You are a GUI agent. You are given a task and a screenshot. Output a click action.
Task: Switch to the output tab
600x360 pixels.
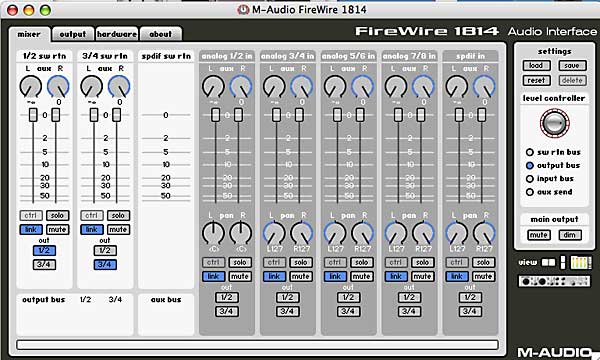pos(73,34)
